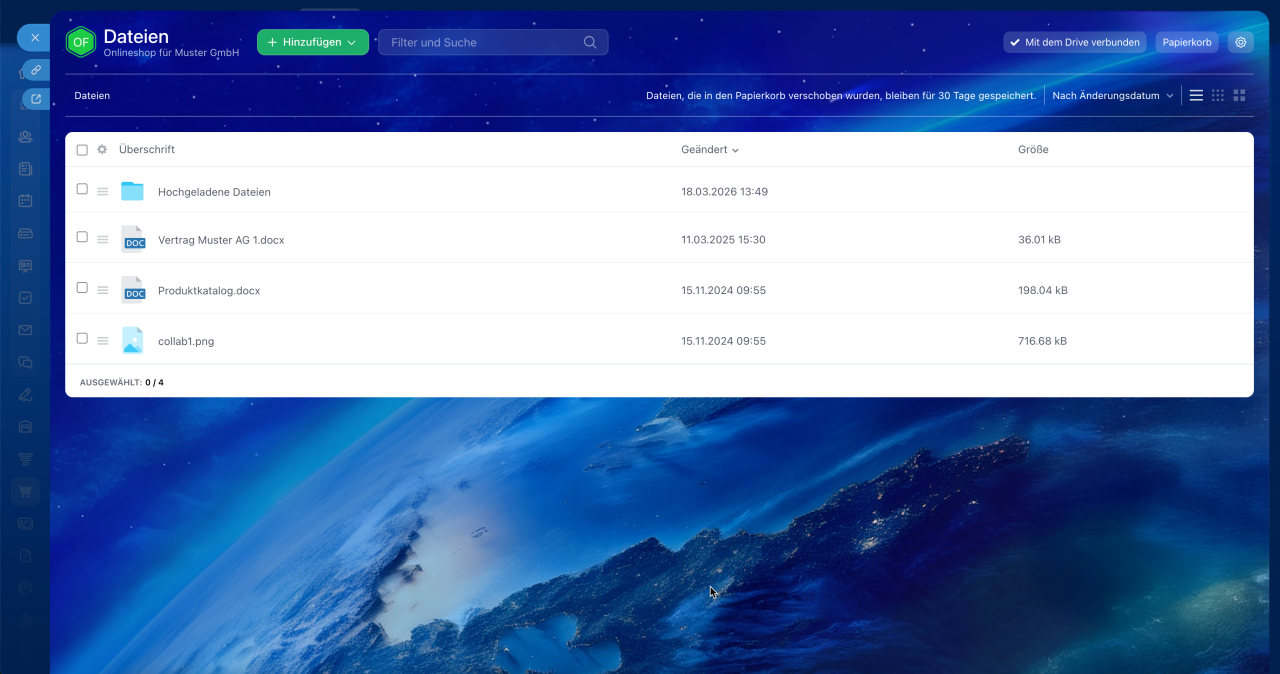Select checkbox for Produktkatalog.docx
This screenshot has height=674, width=1280.
(x=82, y=288)
